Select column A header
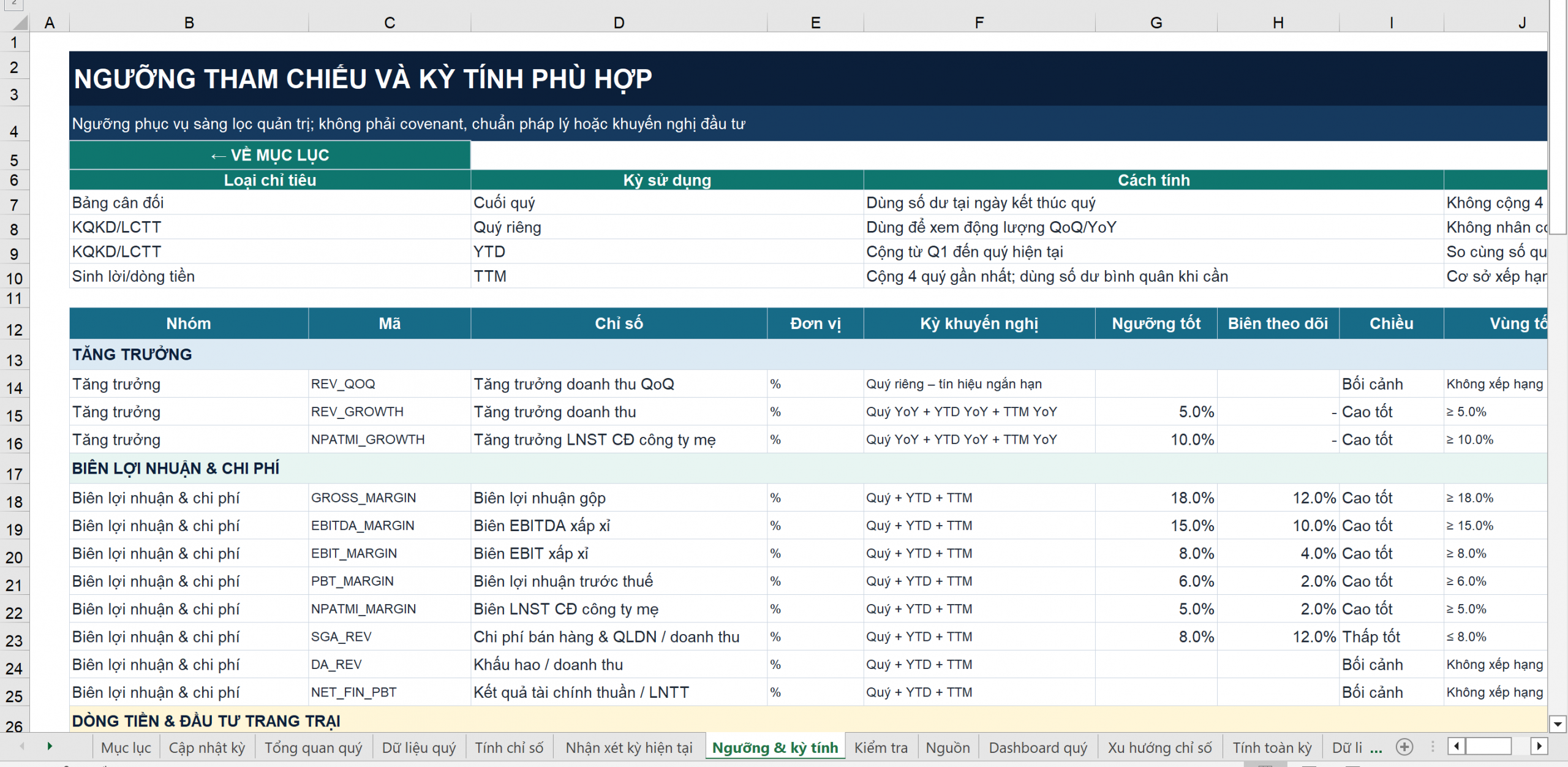The width and height of the screenshot is (1568, 767). 50,23
